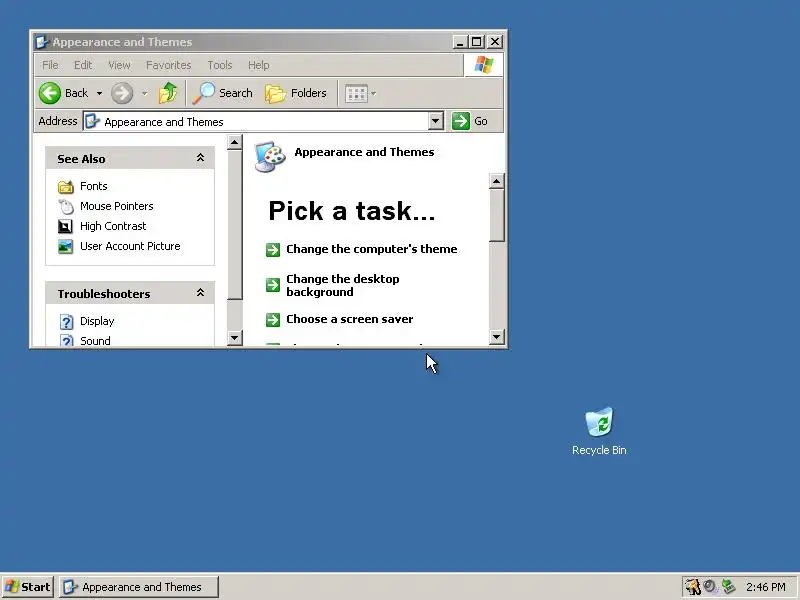Collapse the Troubleshooters panel
Image resolution: width=800 pixels, height=600 pixels.
(201, 293)
